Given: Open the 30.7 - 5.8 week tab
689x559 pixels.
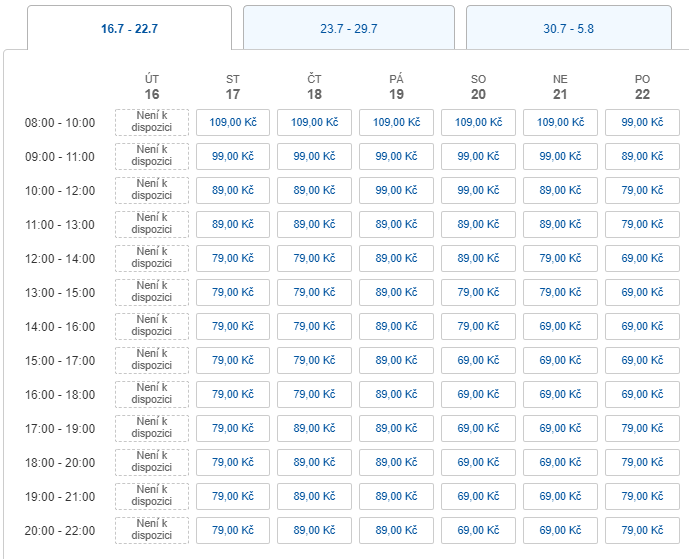Looking at the screenshot, I should [x=568, y=28].
